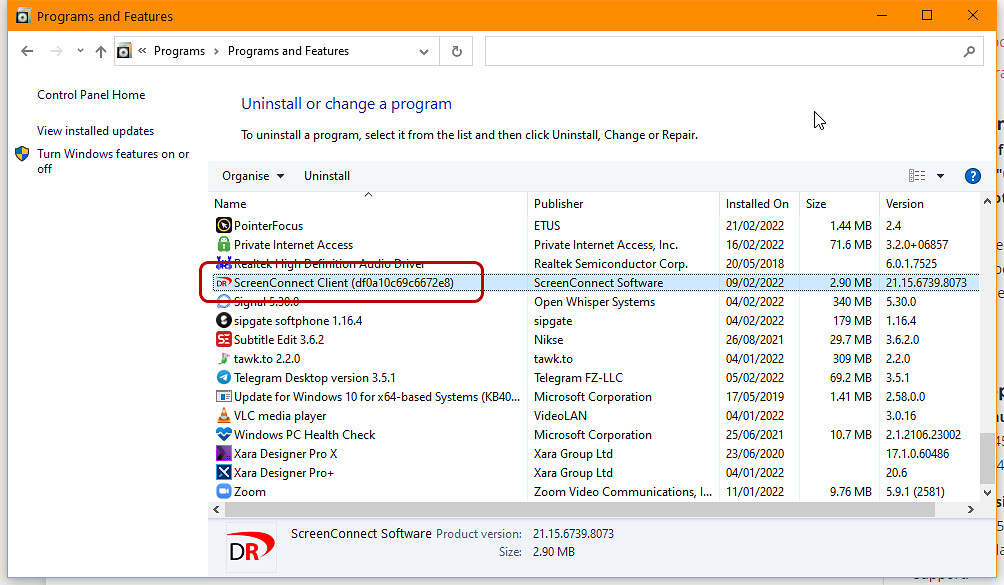This screenshot has width=1004, height=585.
Task: Click the Xara Designer Pro X icon
Action: point(223,453)
